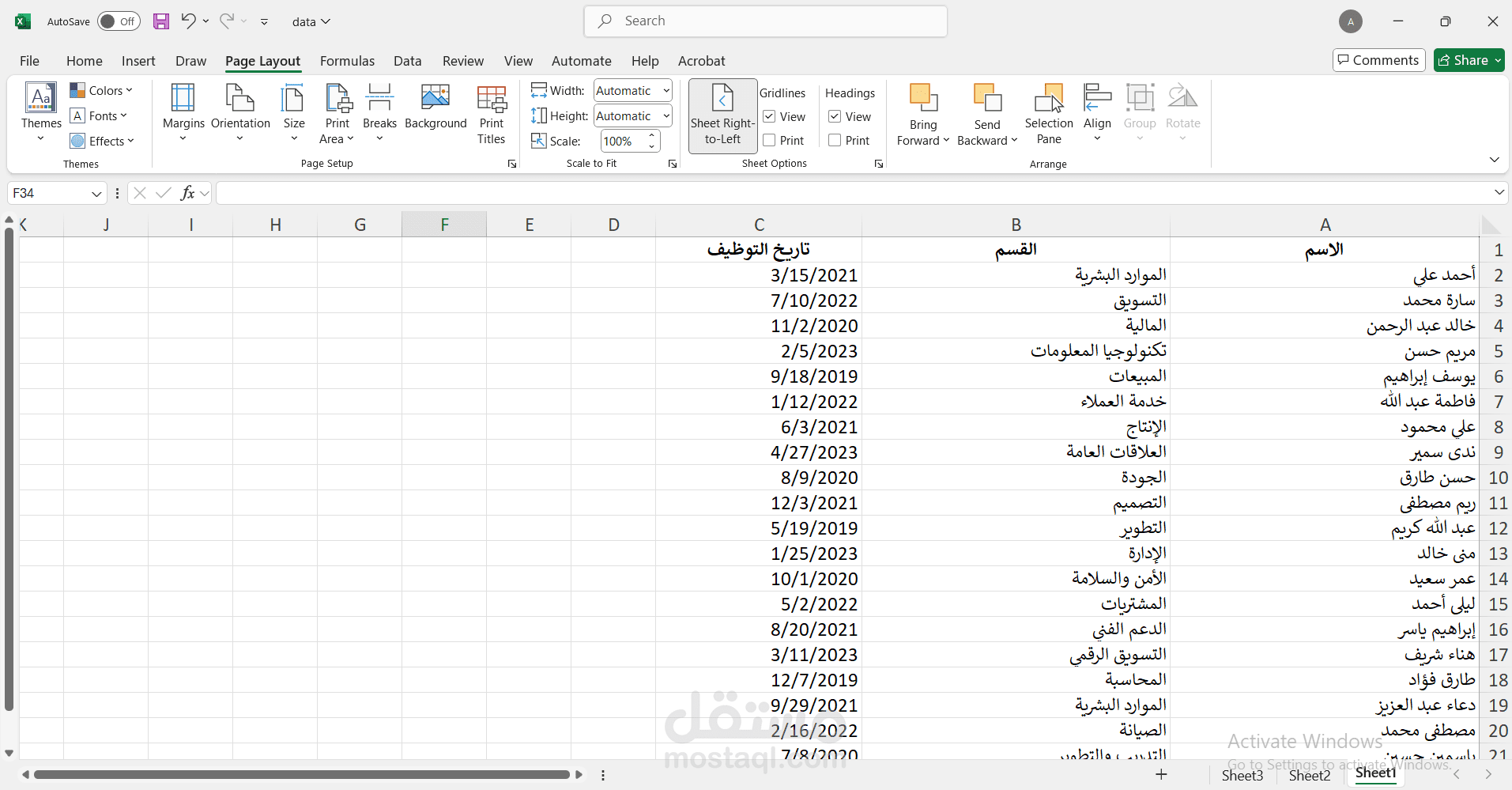
Task: Click the Save icon in title bar
Action: [x=161, y=21]
